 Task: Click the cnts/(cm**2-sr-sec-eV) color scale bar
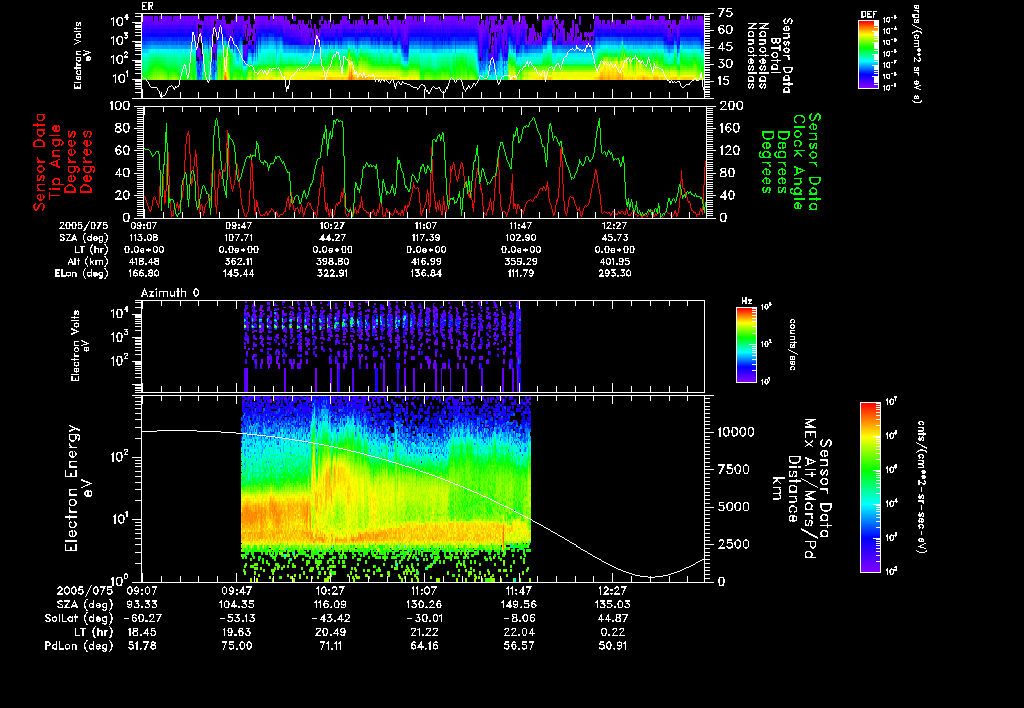pyautogui.click(x=870, y=487)
